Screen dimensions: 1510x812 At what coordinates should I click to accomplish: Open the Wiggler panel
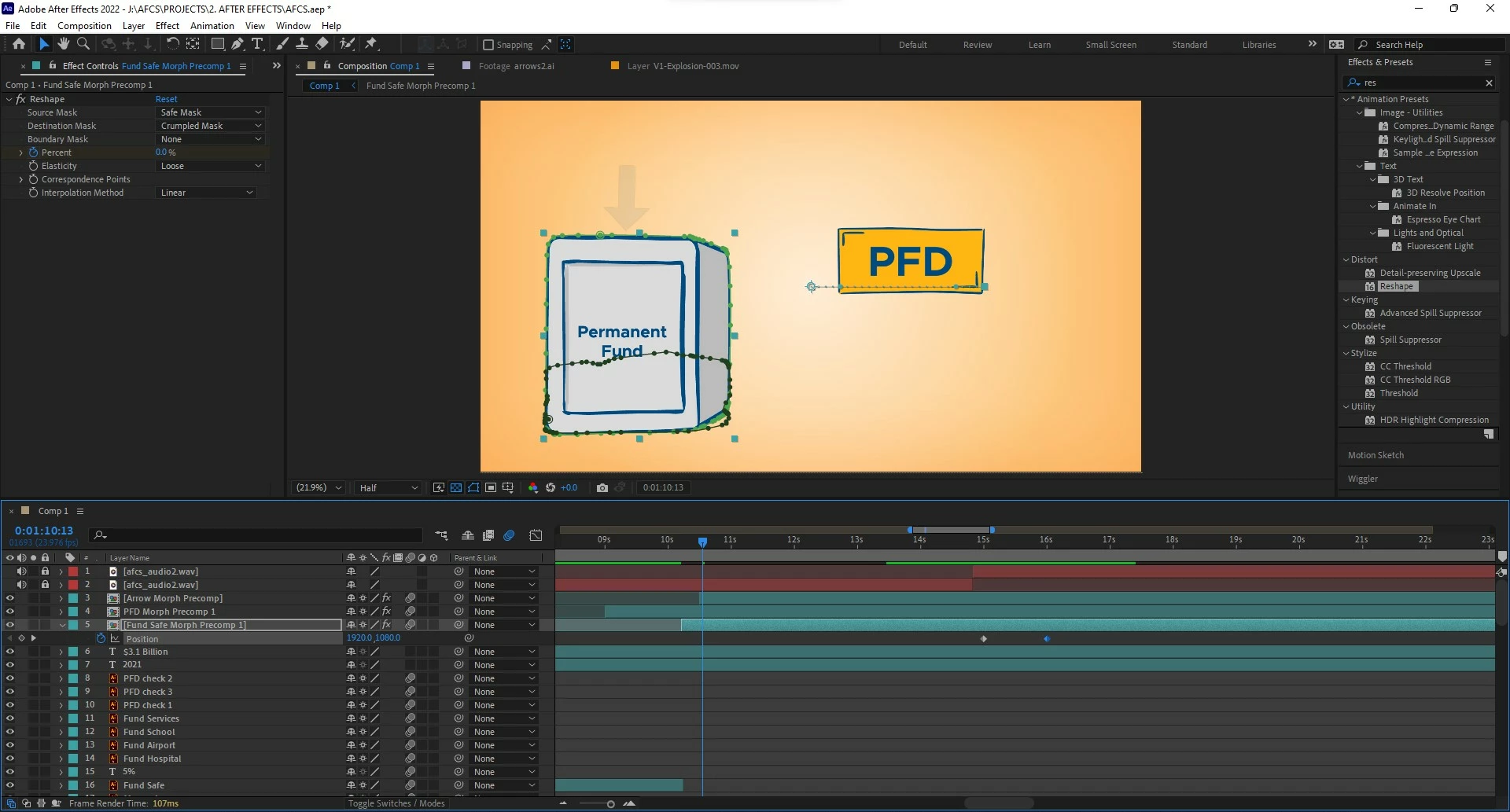[x=1362, y=479]
